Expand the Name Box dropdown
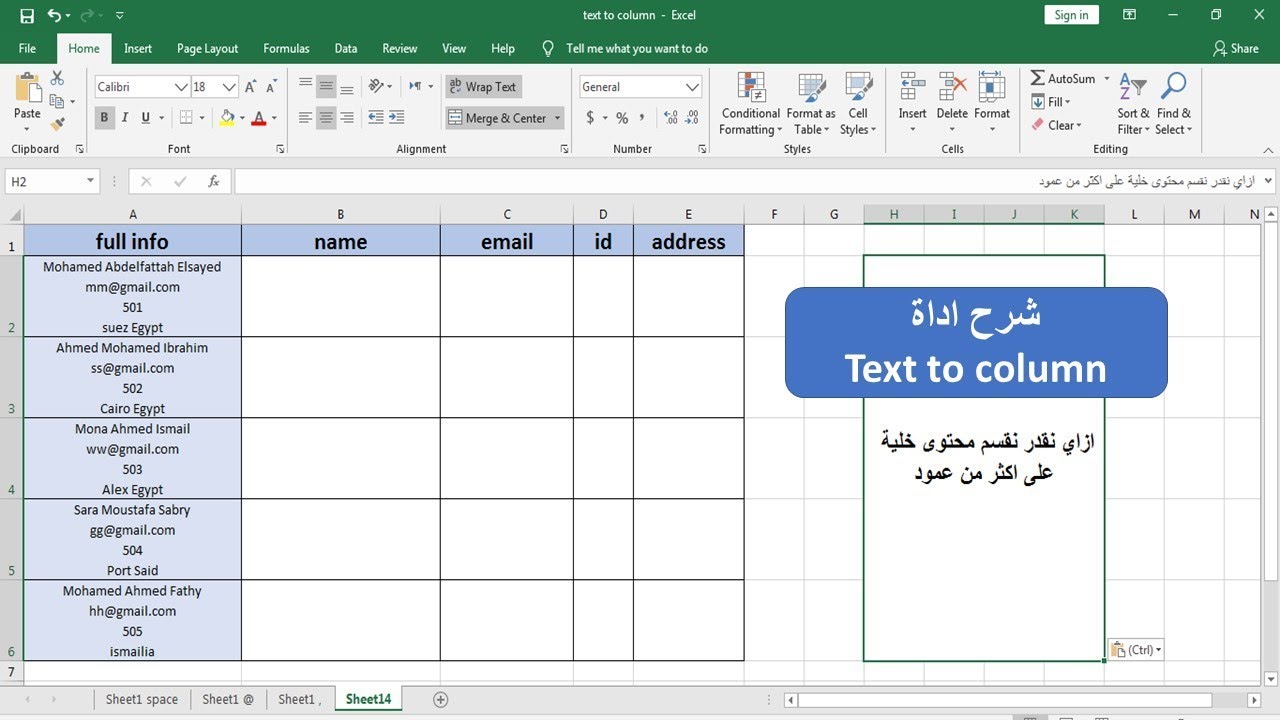 [x=90, y=181]
